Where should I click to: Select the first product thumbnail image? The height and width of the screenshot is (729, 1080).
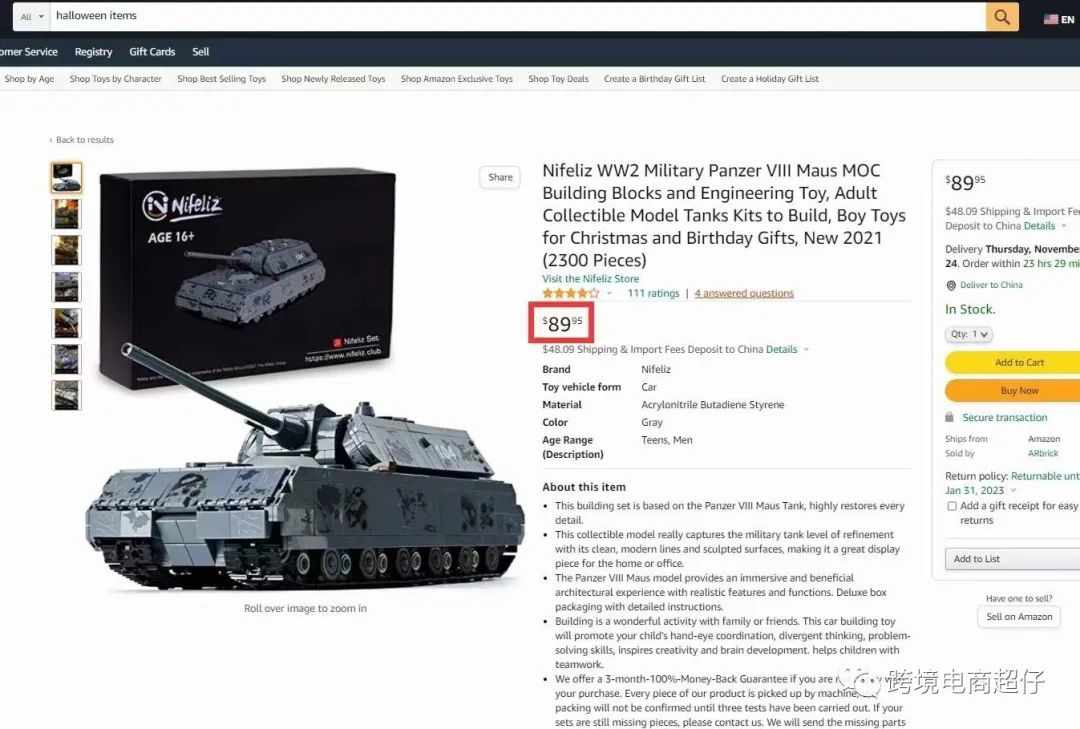click(67, 178)
